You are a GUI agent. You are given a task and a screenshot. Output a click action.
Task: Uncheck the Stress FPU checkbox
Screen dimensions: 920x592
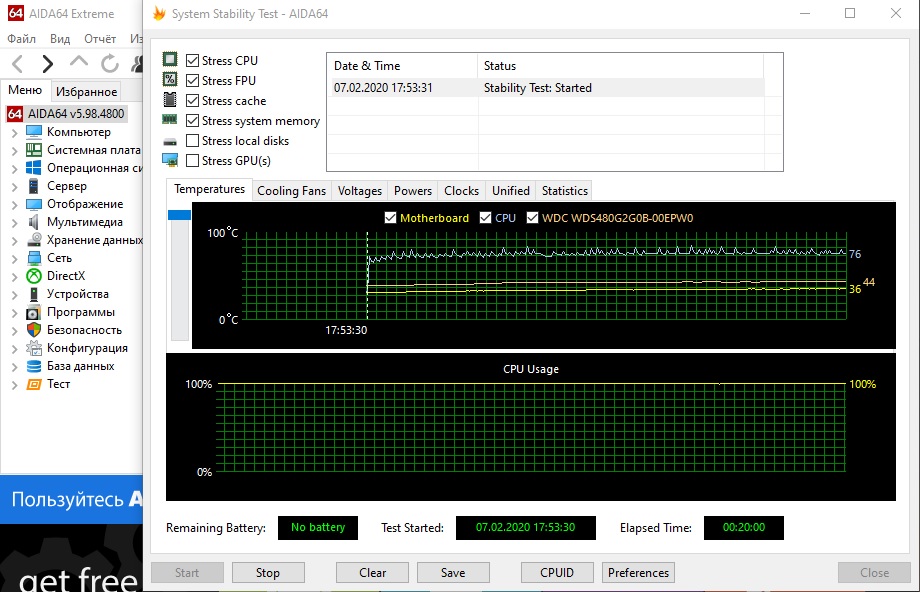192,80
